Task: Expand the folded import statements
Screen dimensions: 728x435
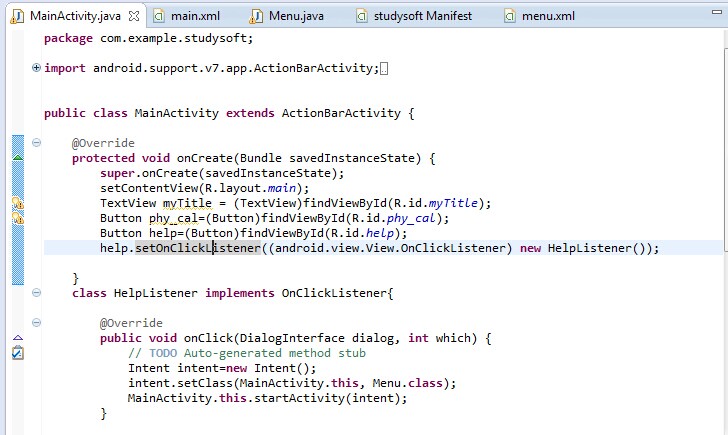Action: (x=37, y=68)
